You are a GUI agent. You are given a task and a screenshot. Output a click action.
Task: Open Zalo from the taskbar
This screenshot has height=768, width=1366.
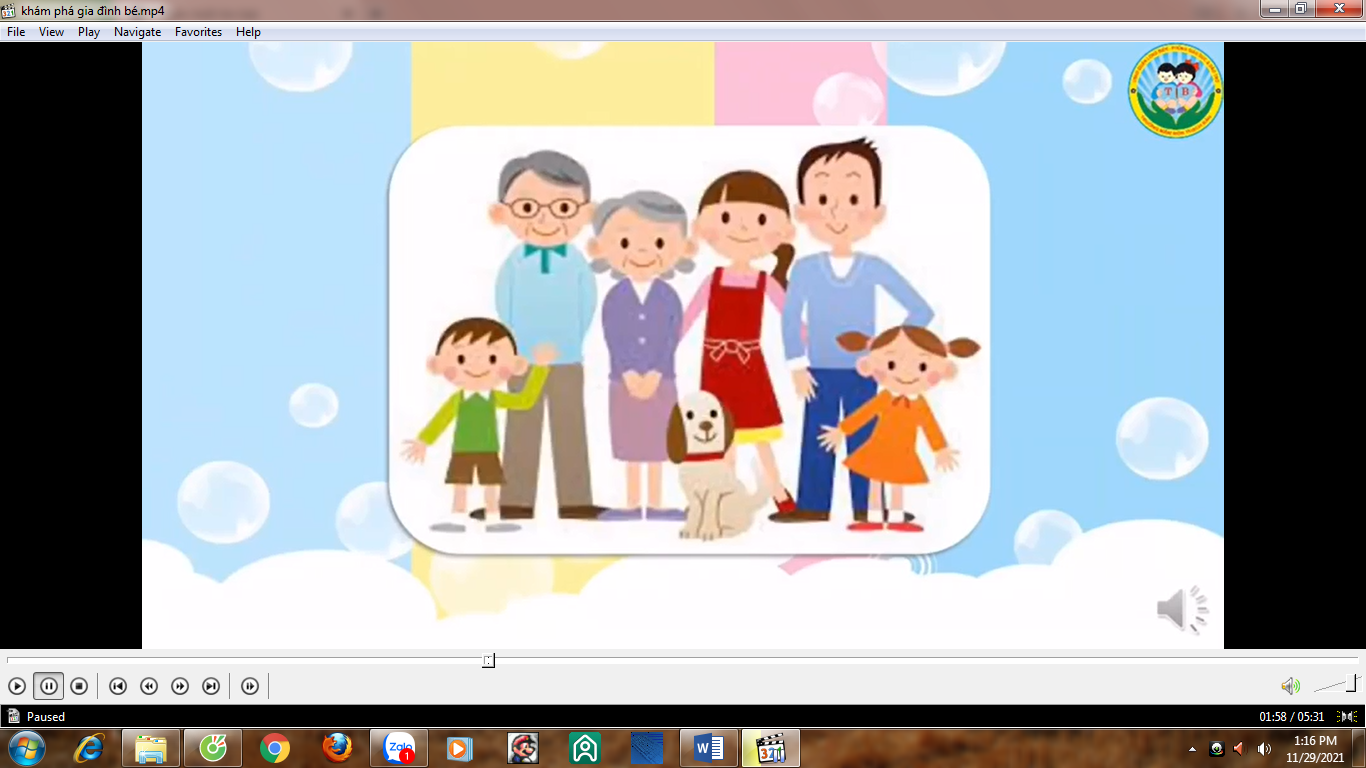[399, 748]
